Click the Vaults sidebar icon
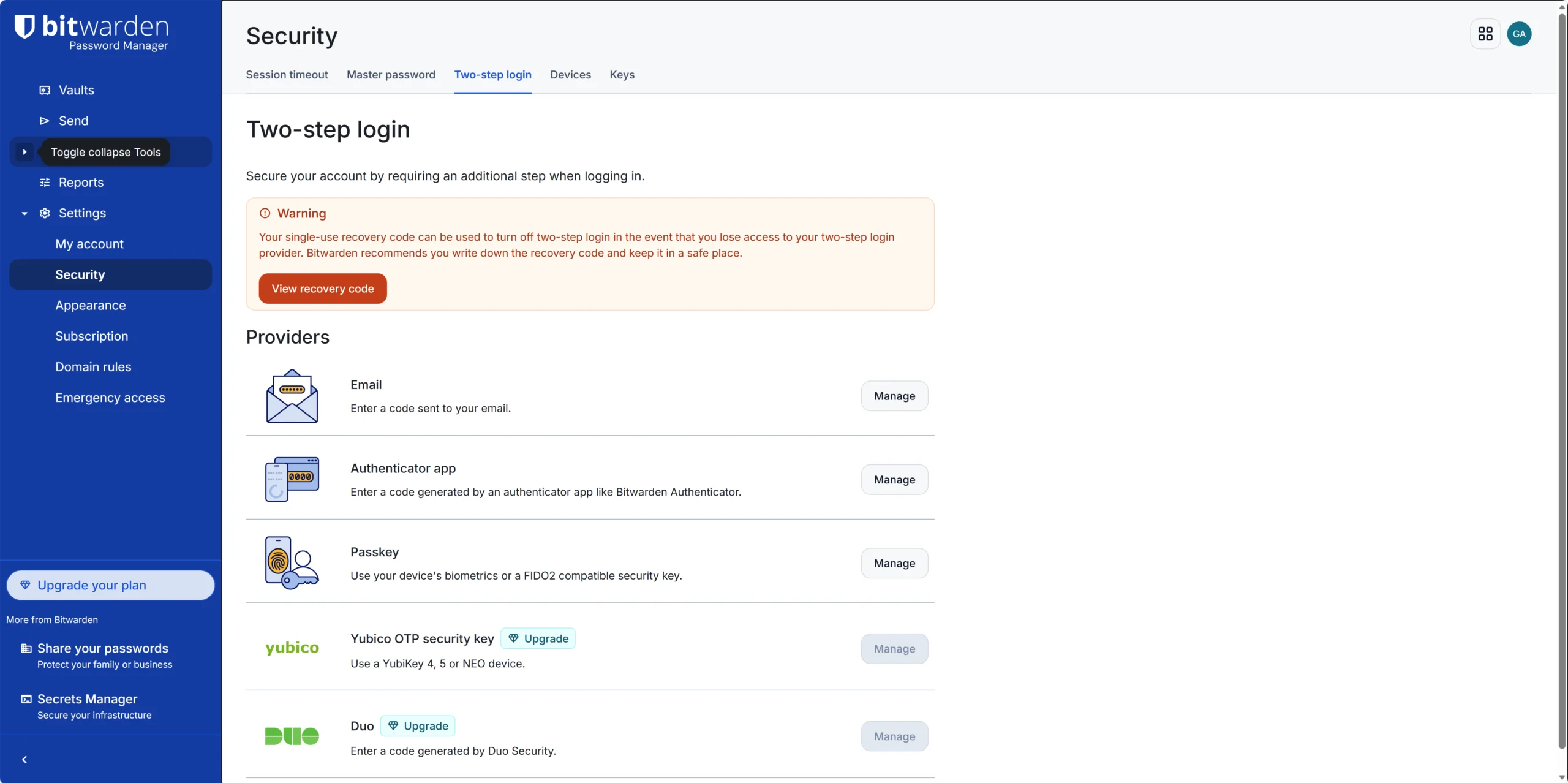 coord(45,90)
